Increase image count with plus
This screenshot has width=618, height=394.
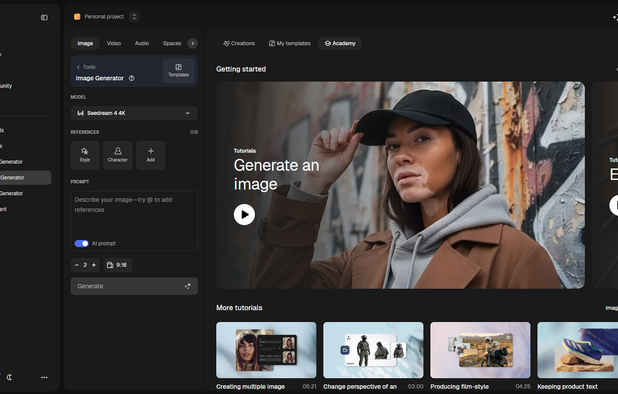(x=93, y=265)
